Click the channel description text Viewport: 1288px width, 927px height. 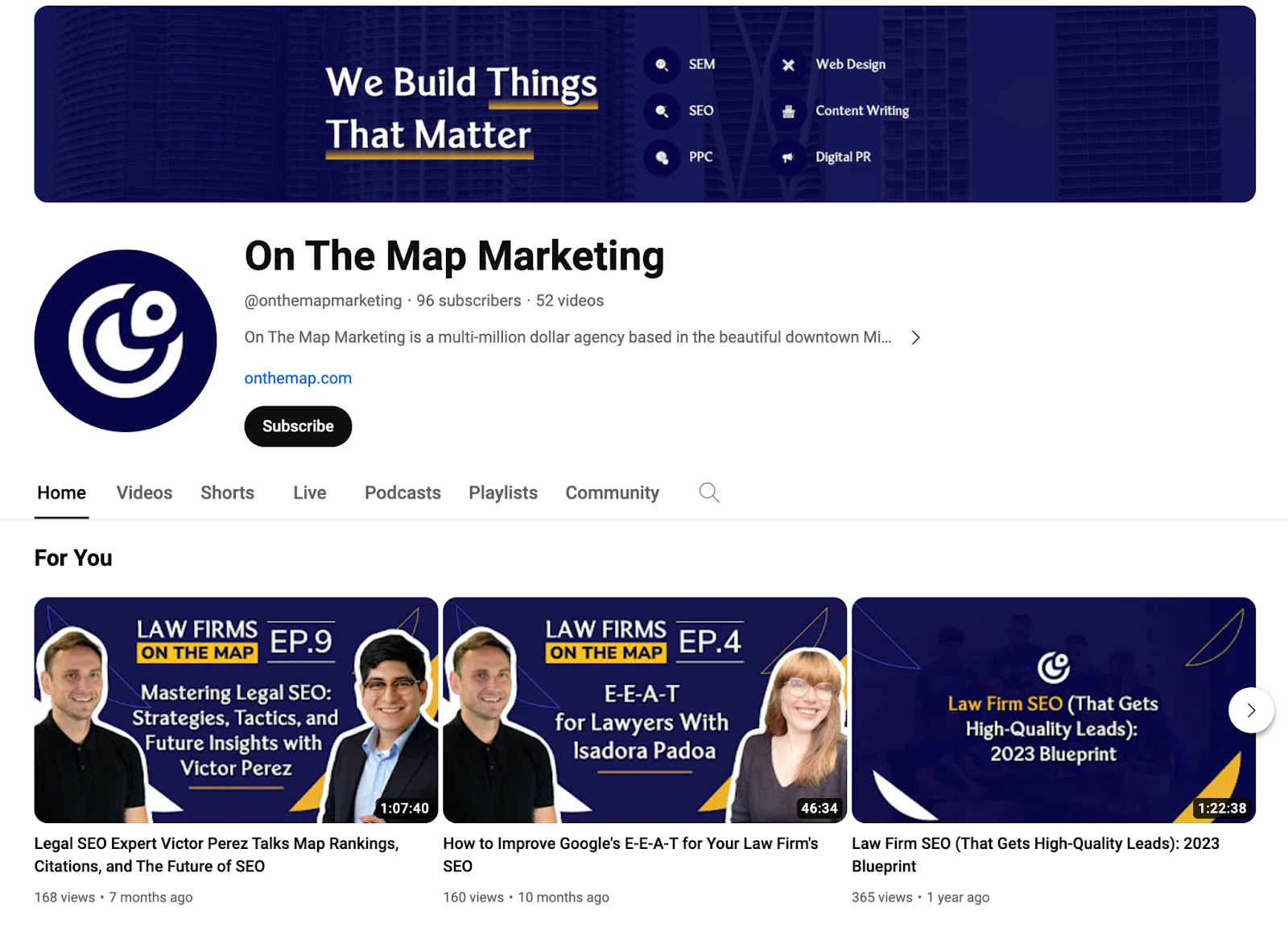point(568,337)
